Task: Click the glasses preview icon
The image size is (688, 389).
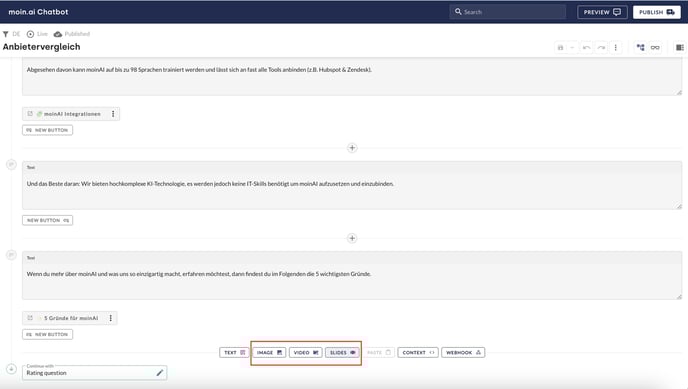Action: click(x=655, y=47)
